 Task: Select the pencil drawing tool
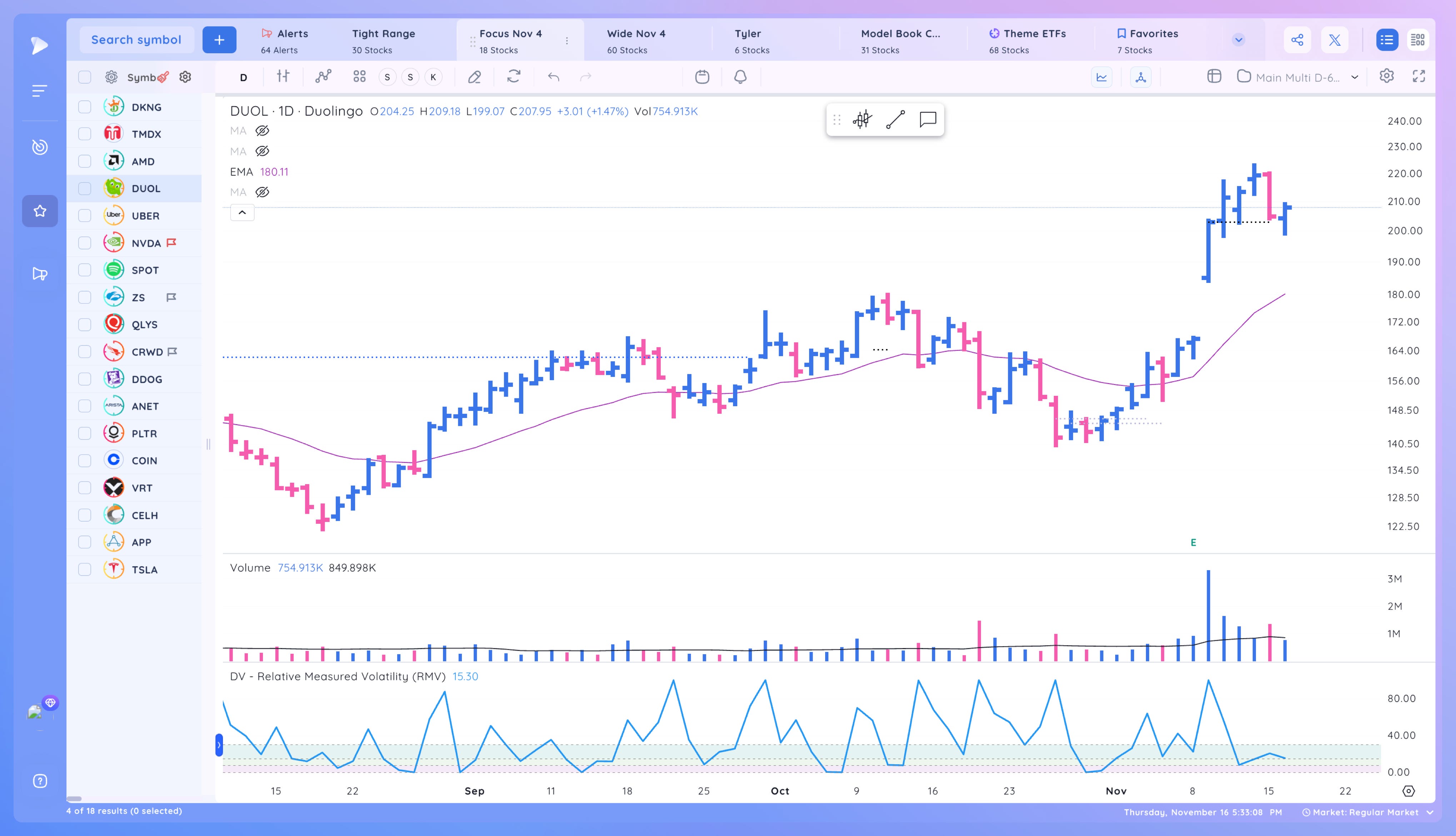pyautogui.click(x=474, y=76)
